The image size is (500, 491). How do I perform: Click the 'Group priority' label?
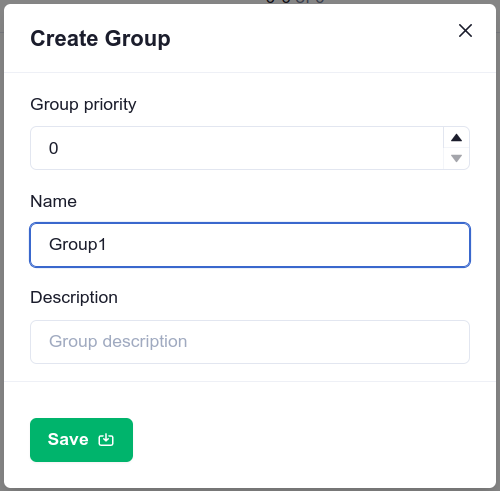[x=83, y=105]
